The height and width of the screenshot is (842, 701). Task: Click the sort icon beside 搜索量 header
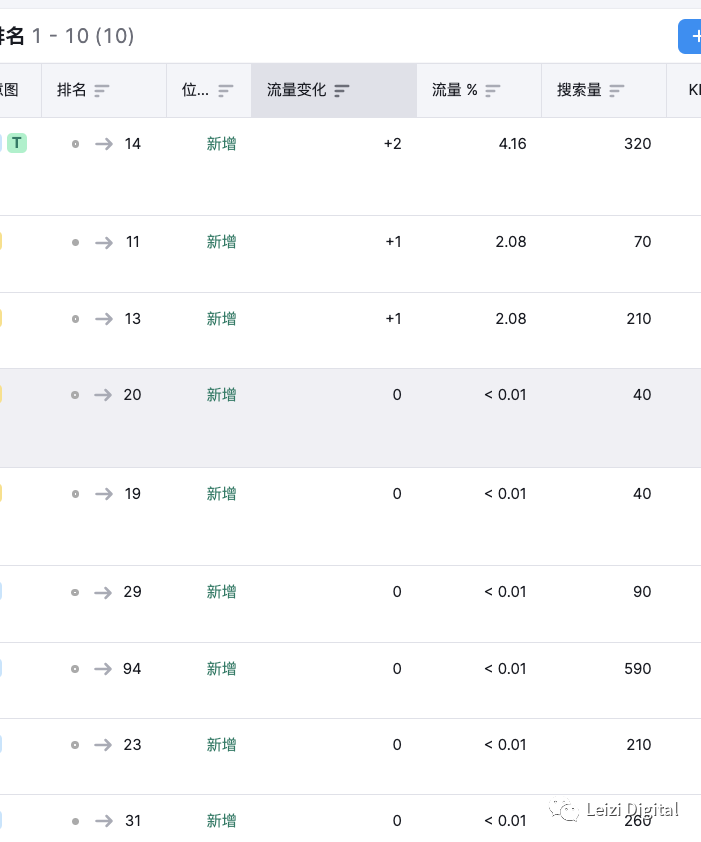point(617,91)
